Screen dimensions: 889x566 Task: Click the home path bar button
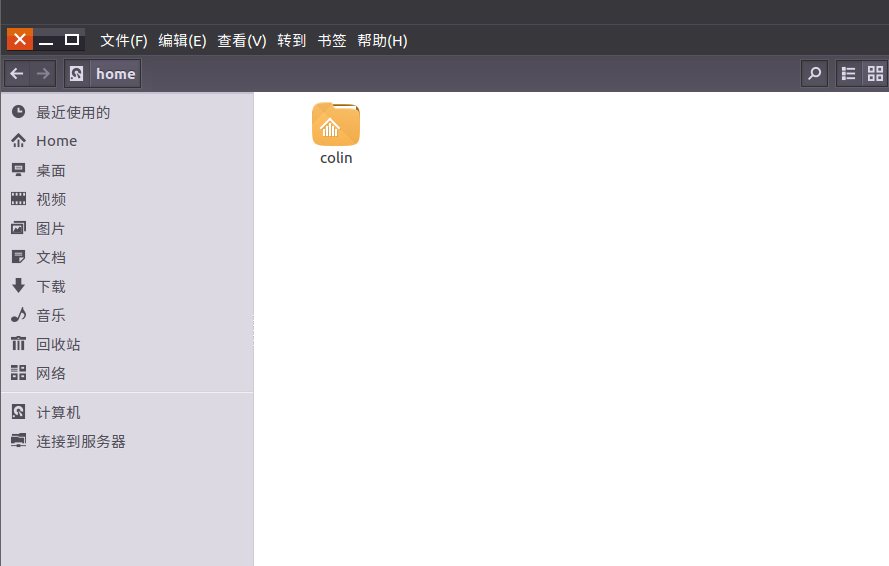point(116,74)
